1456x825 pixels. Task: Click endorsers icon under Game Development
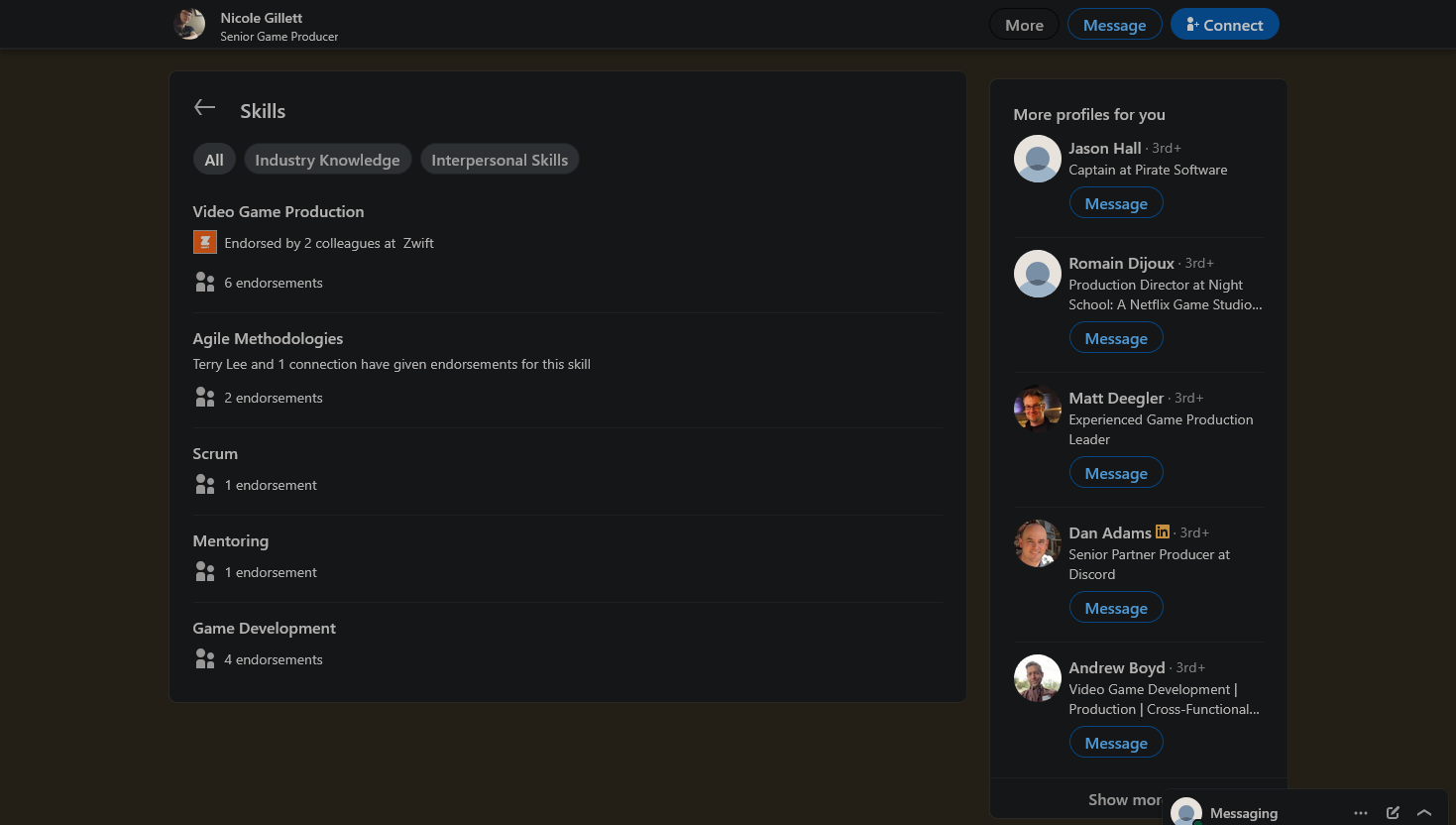[x=205, y=659]
